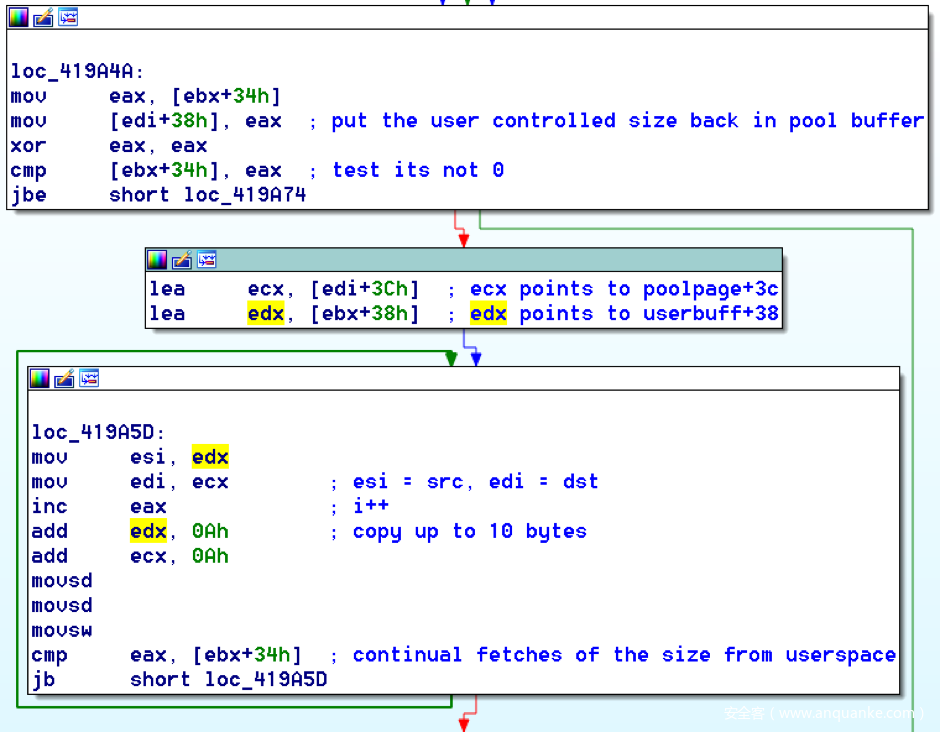Image resolution: width=940 pixels, height=732 pixels.
Task: Click edit icon in the lea ecx block
Action: (x=181, y=260)
